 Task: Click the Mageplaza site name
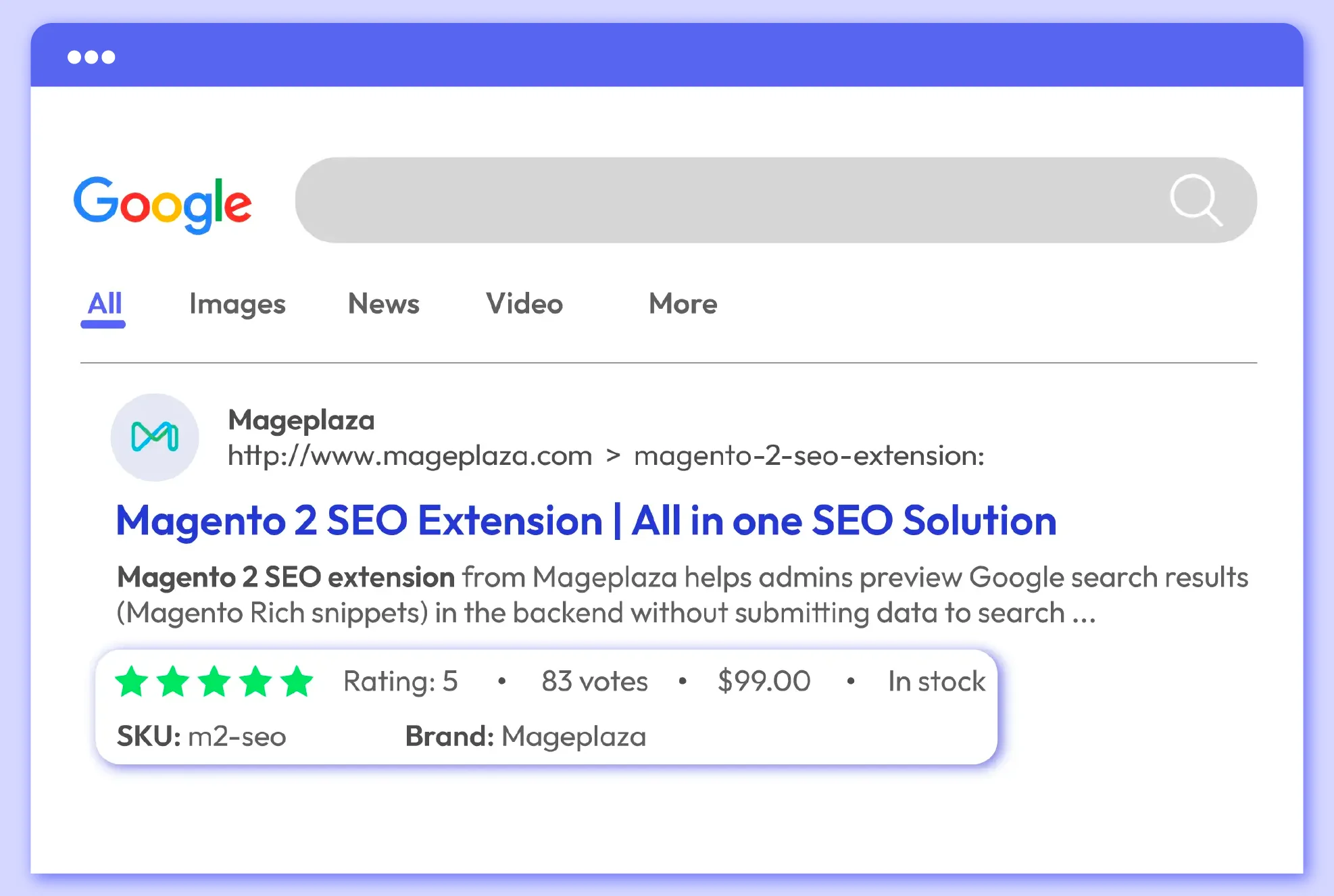point(301,420)
